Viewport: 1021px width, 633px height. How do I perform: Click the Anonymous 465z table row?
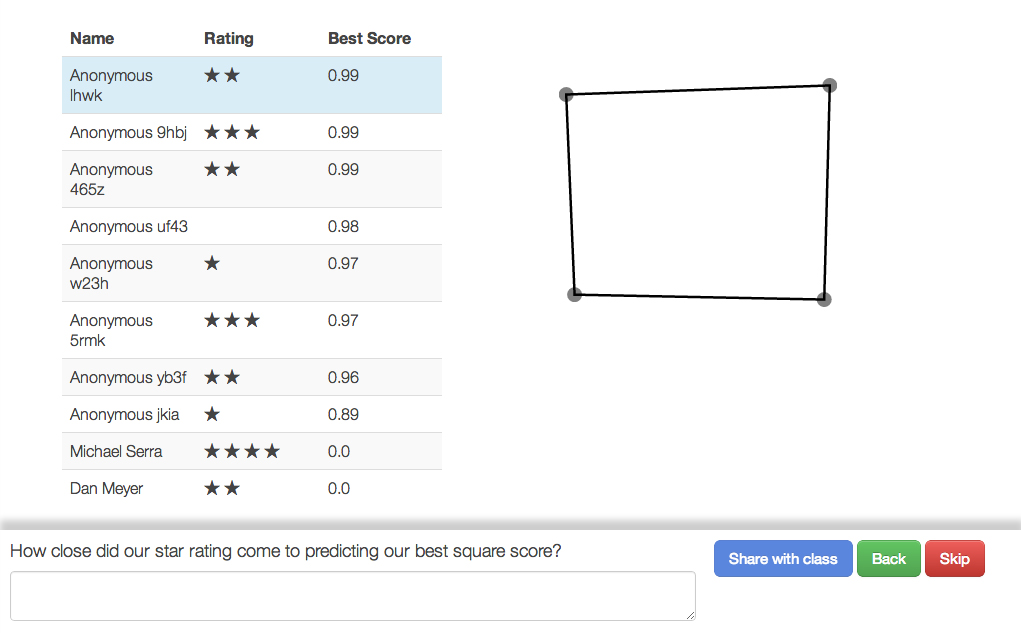click(251, 179)
